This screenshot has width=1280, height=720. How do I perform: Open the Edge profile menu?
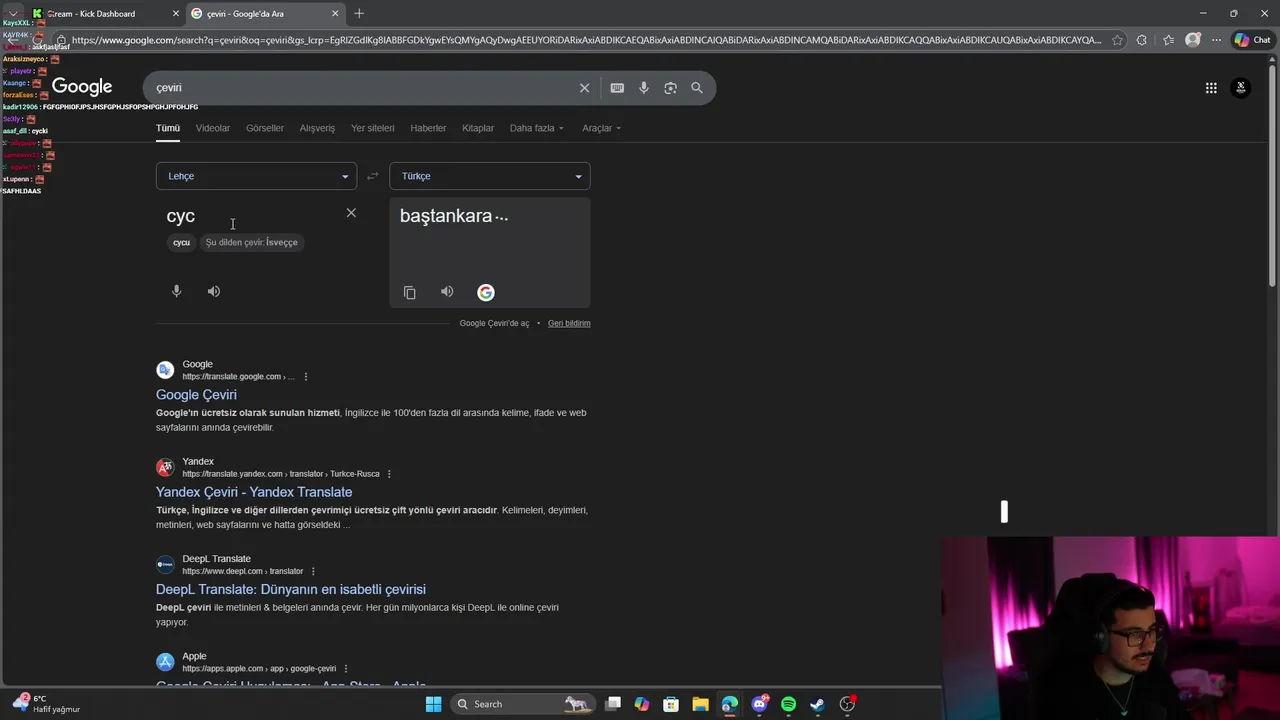click(1193, 40)
